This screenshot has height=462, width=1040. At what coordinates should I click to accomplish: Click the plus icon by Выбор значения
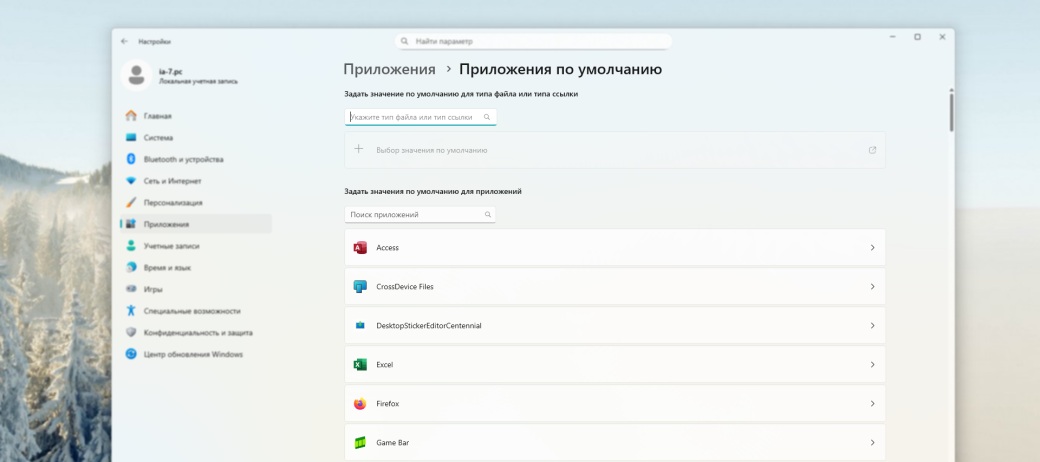pos(358,149)
